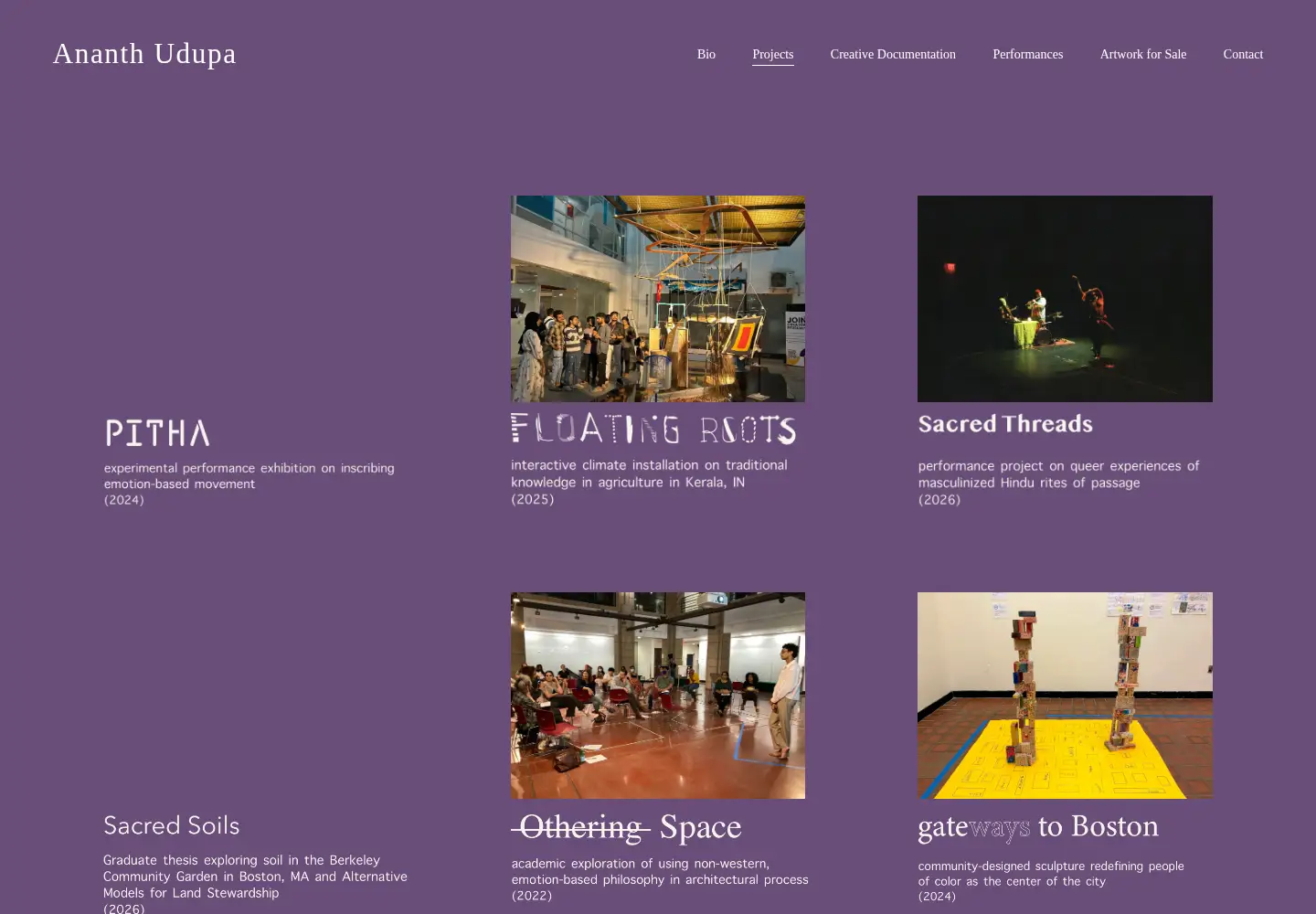
Task: Open the Othering Space classroom photo
Action: (x=658, y=696)
